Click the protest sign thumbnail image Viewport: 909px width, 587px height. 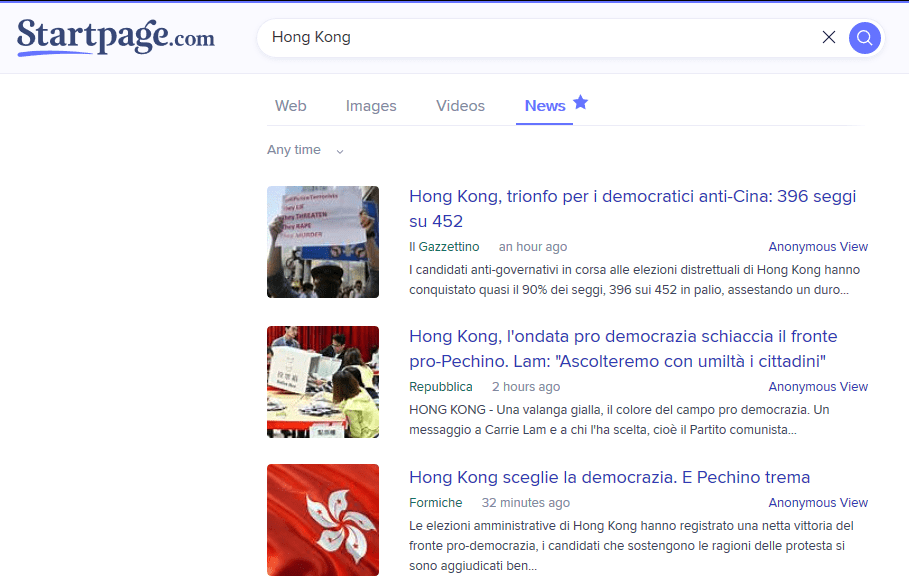click(x=323, y=242)
